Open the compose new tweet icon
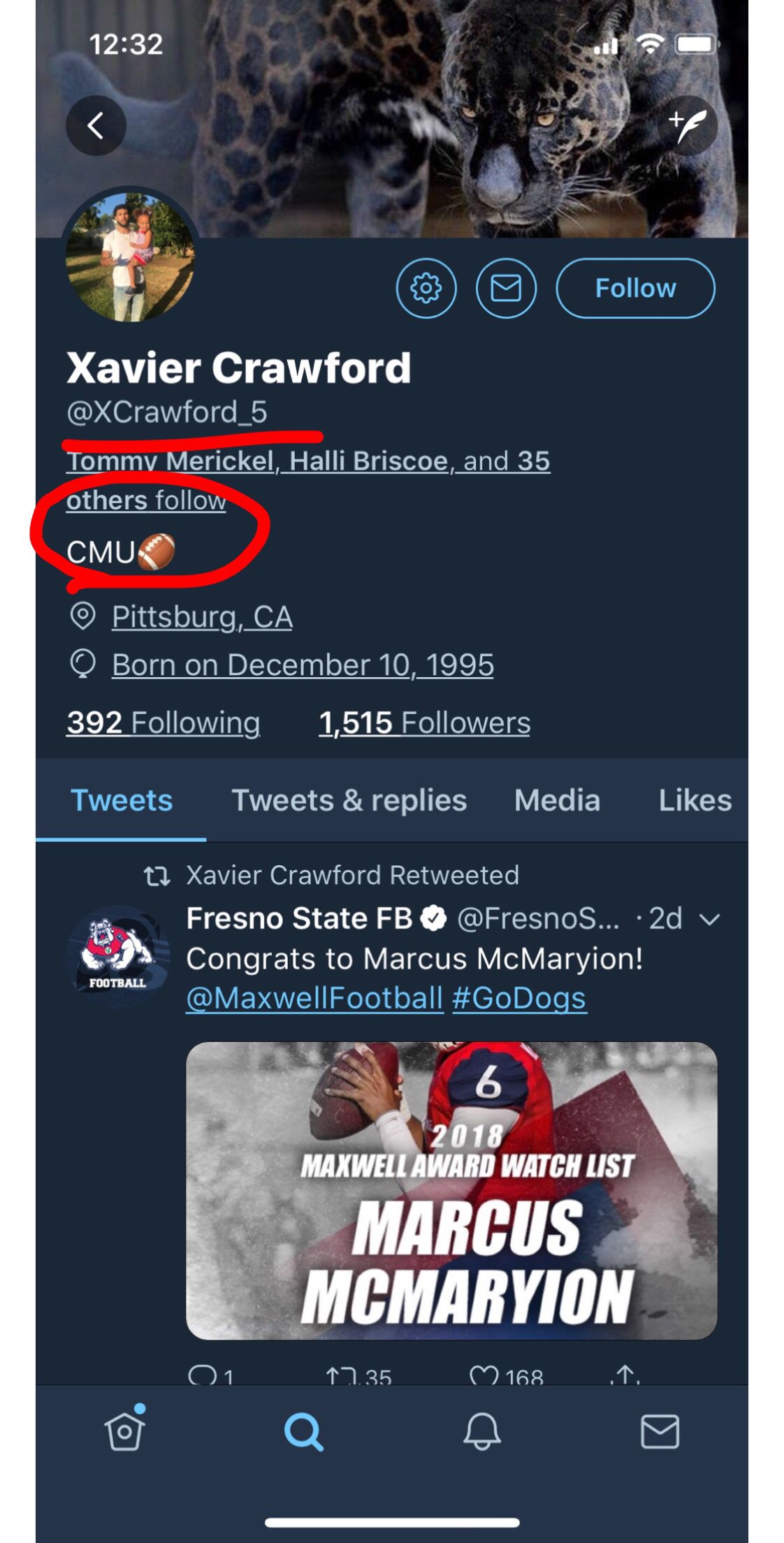 pyautogui.click(x=688, y=126)
